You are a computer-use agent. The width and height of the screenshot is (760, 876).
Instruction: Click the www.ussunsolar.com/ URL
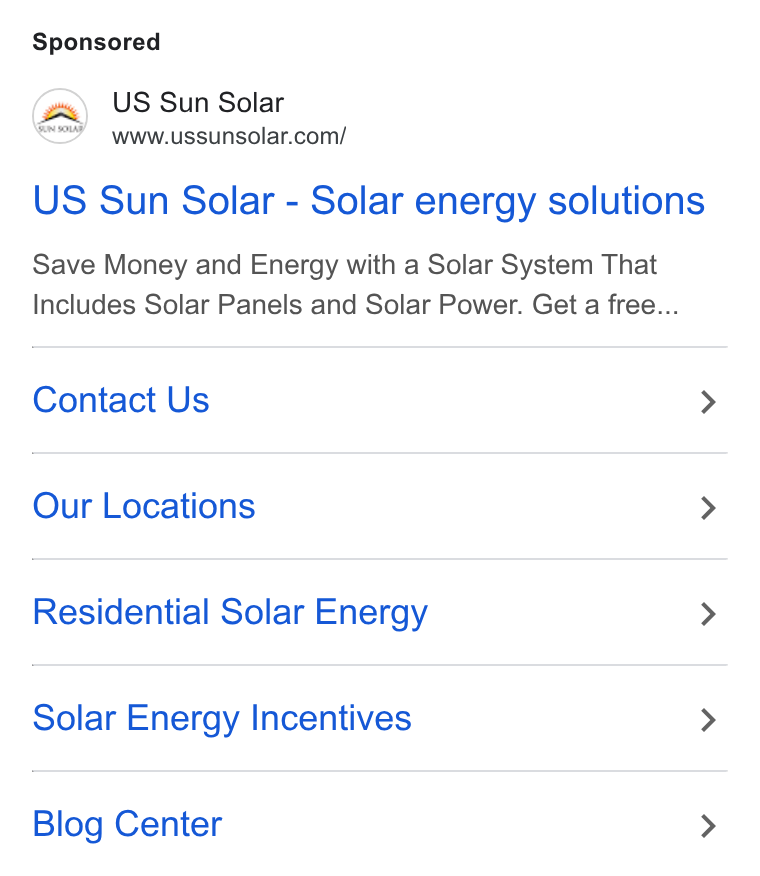coord(229,136)
